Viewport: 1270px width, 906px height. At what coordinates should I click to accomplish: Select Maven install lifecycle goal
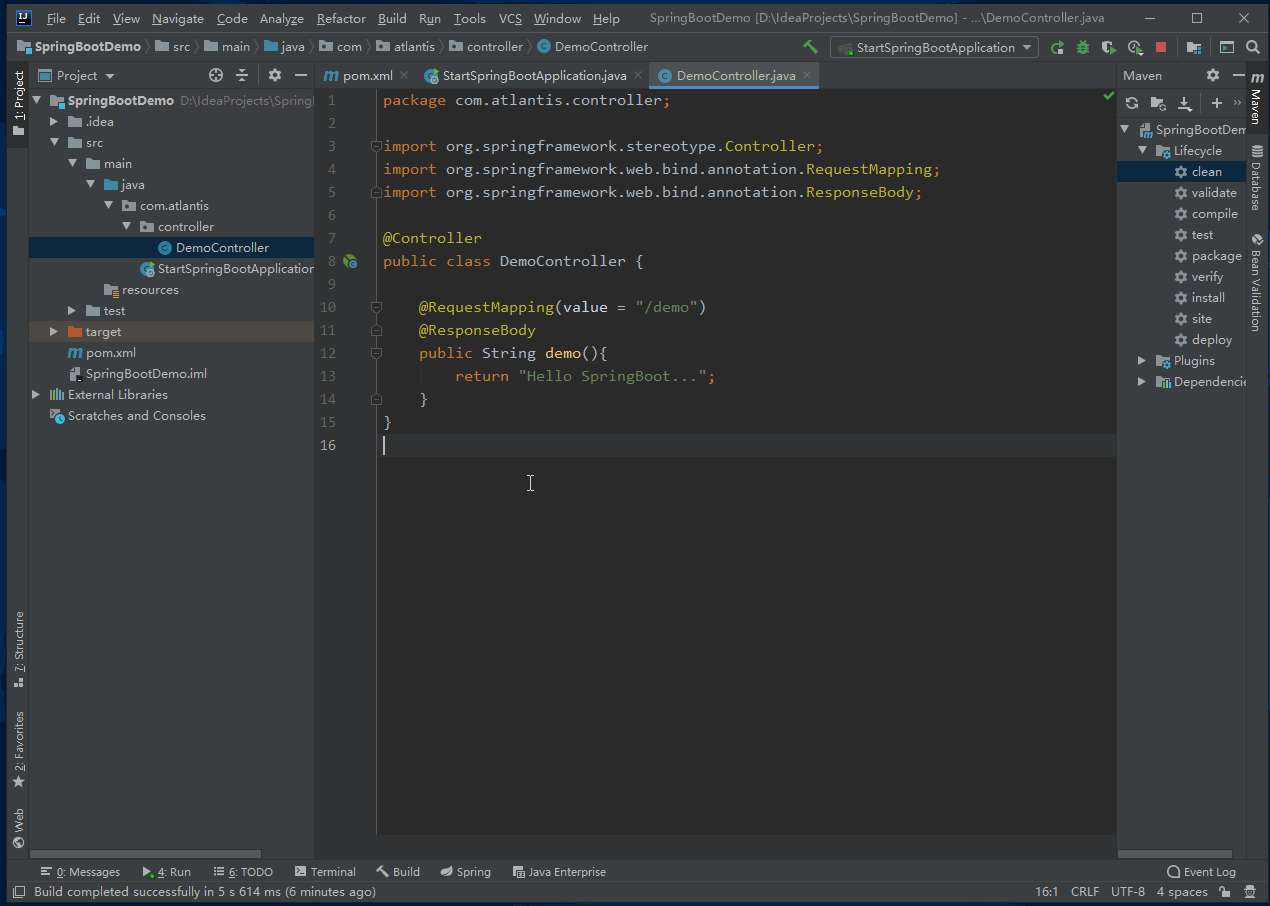coord(1208,298)
